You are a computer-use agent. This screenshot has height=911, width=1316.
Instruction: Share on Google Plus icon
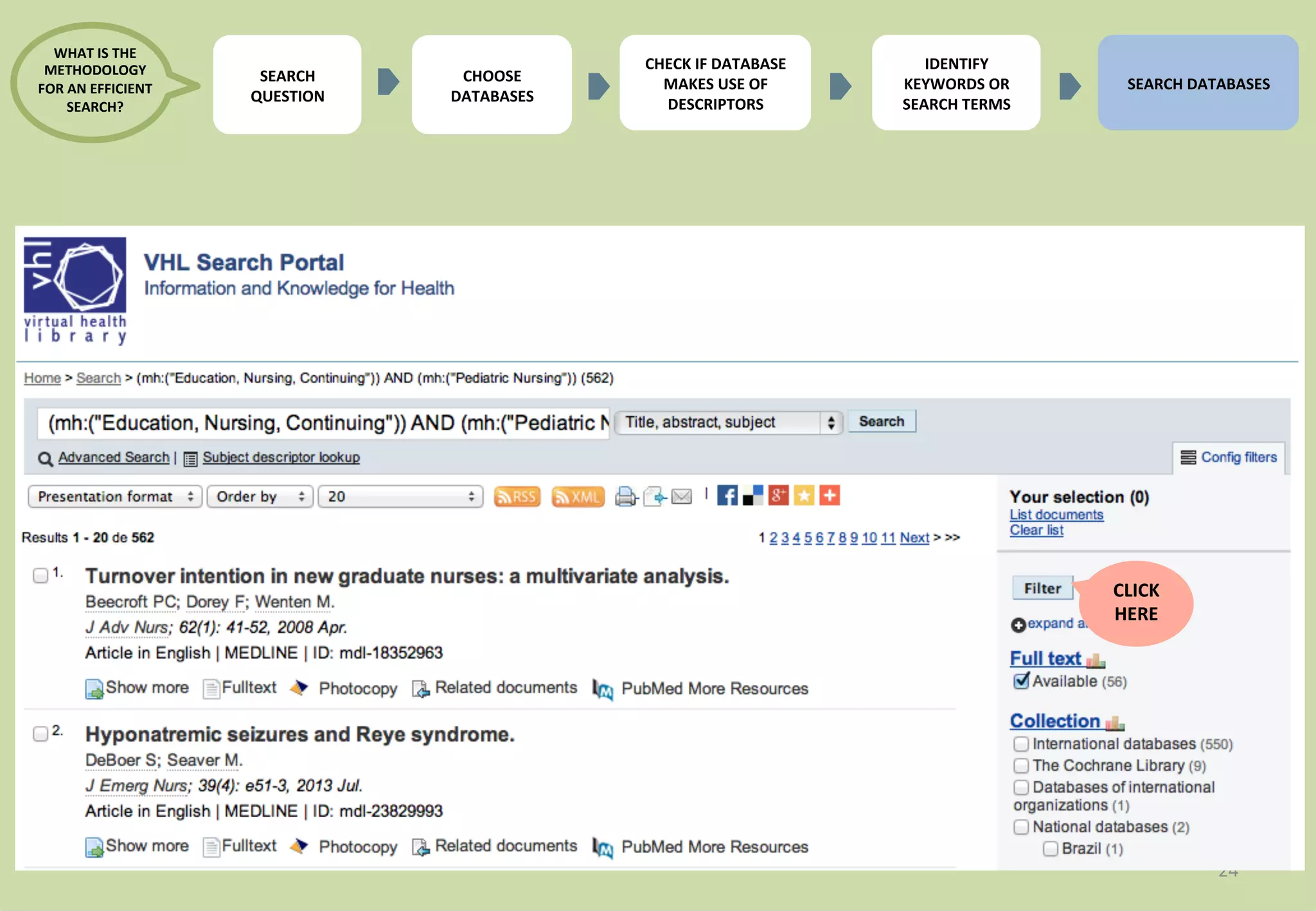pos(778,495)
